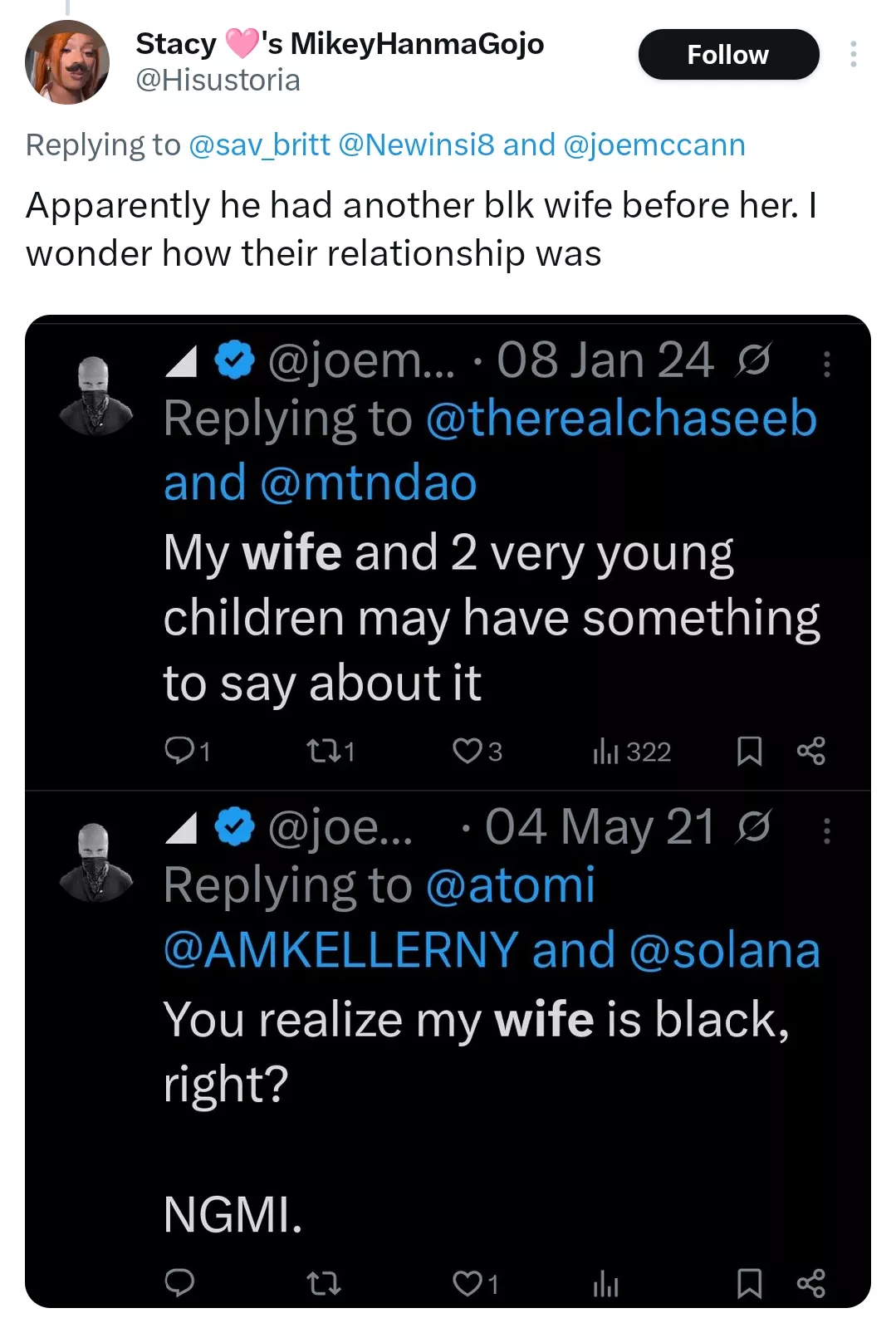The image size is (896, 1318).
Task: Share the May 21 tweet
Action: (810, 1284)
